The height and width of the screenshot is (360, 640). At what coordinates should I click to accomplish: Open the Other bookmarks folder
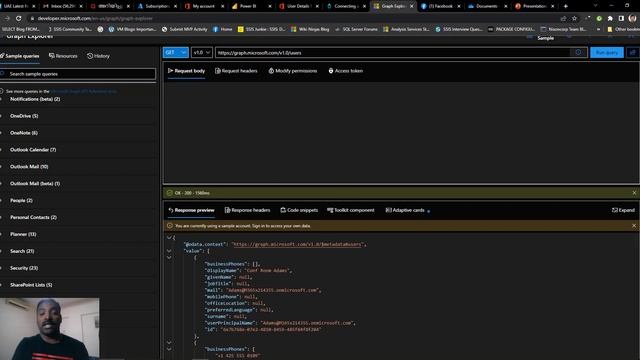(x=623, y=29)
